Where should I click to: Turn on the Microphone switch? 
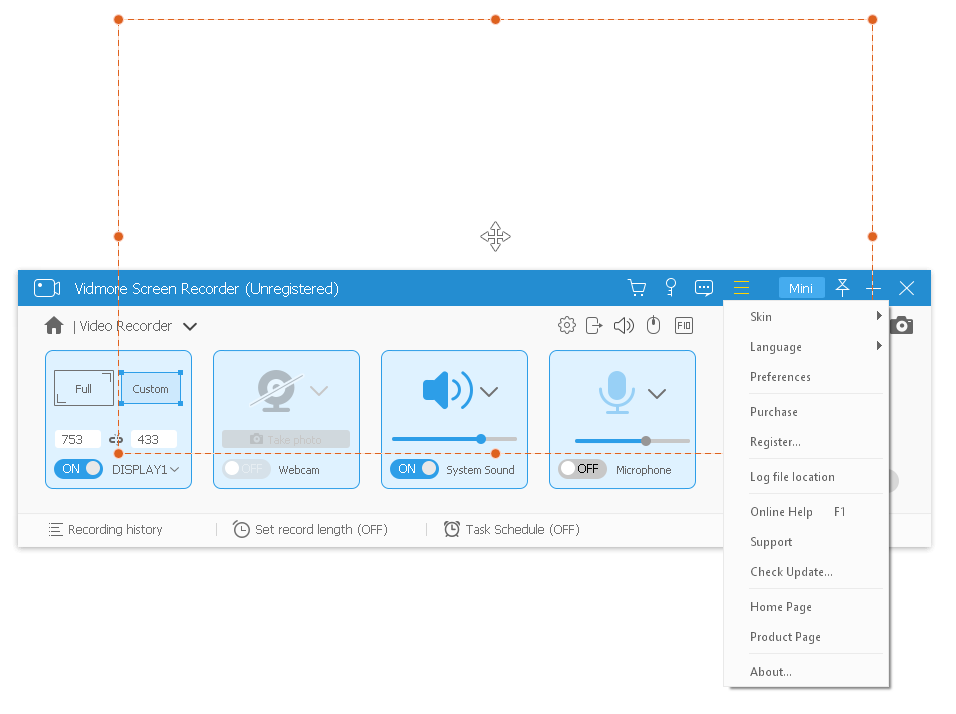pyautogui.click(x=582, y=469)
